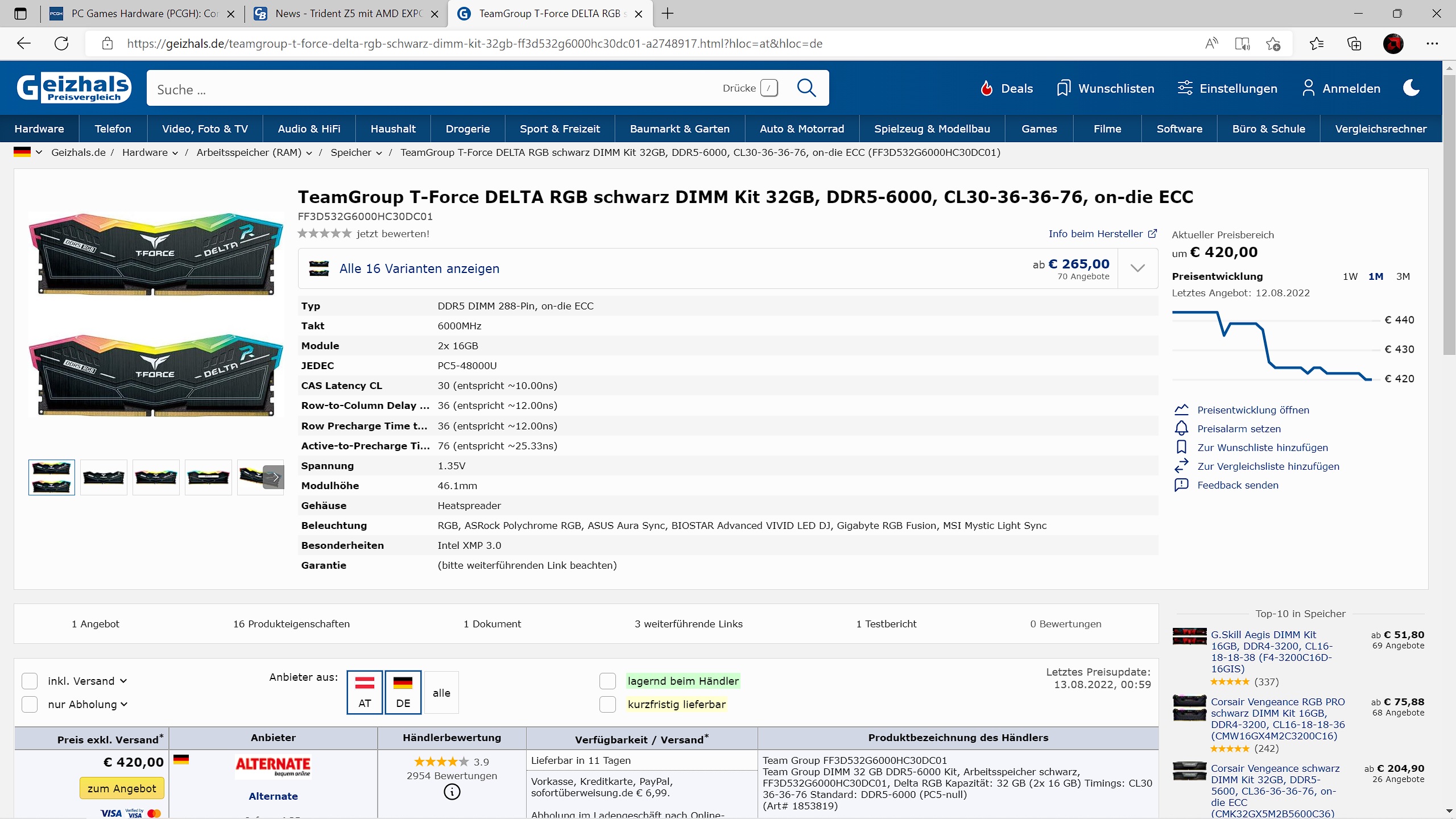Click next arrow on the product image thumbnails

pyautogui.click(x=275, y=477)
